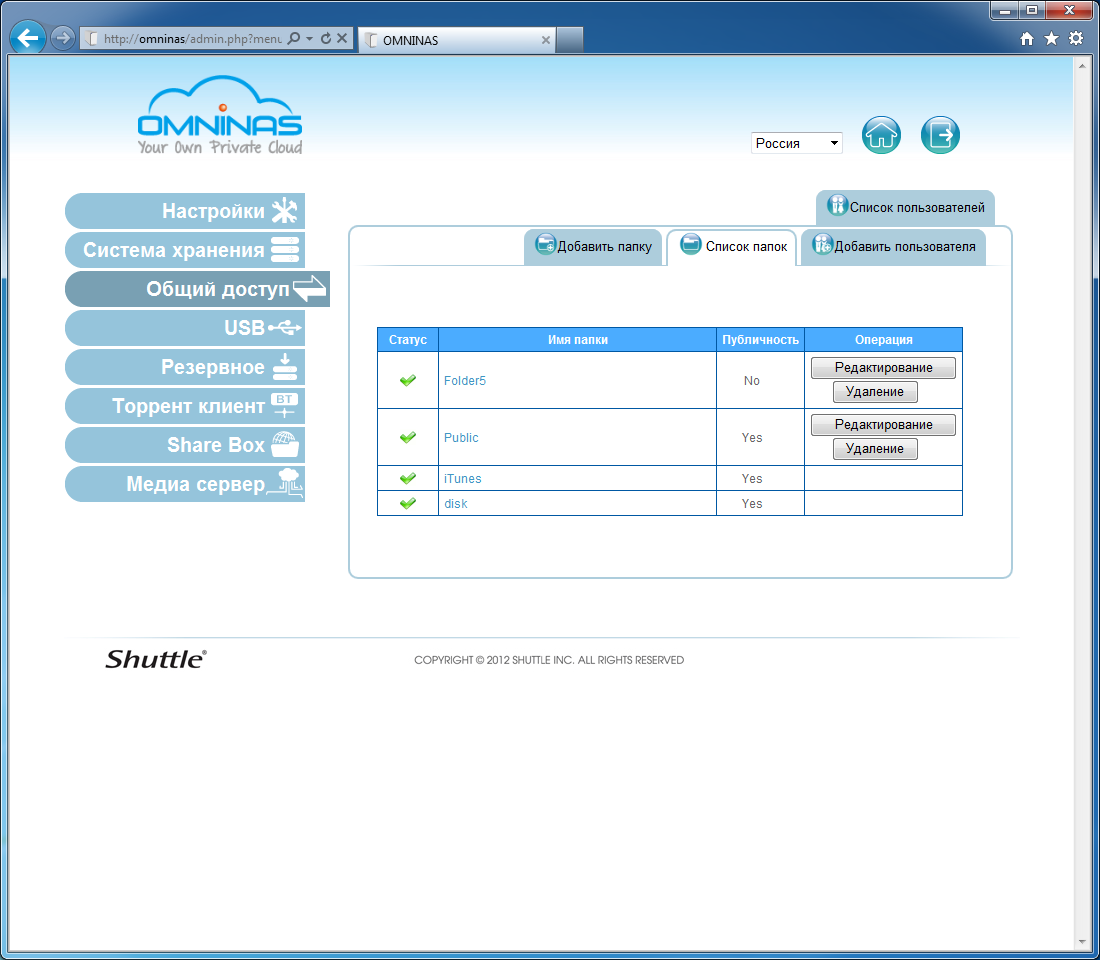Click the green status check for disk
Screen dimensions: 1100x960
408,503
